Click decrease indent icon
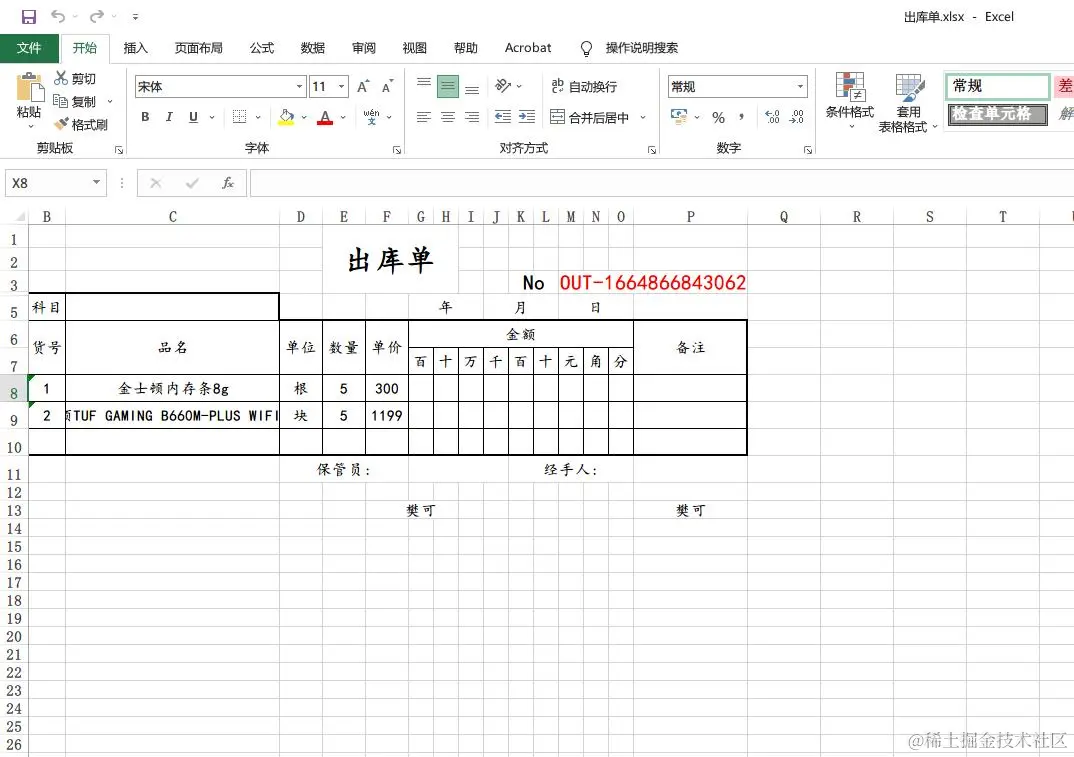This screenshot has width=1074, height=757. (x=503, y=117)
